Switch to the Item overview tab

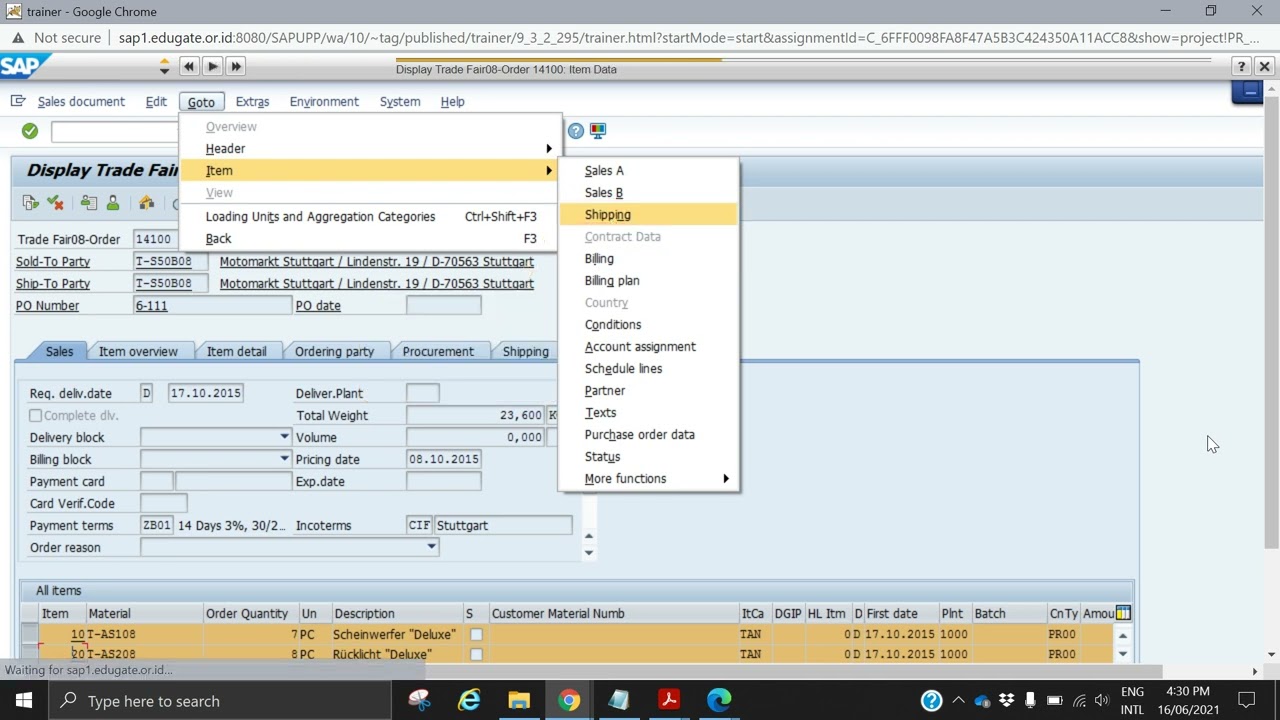pyautogui.click(x=138, y=351)
